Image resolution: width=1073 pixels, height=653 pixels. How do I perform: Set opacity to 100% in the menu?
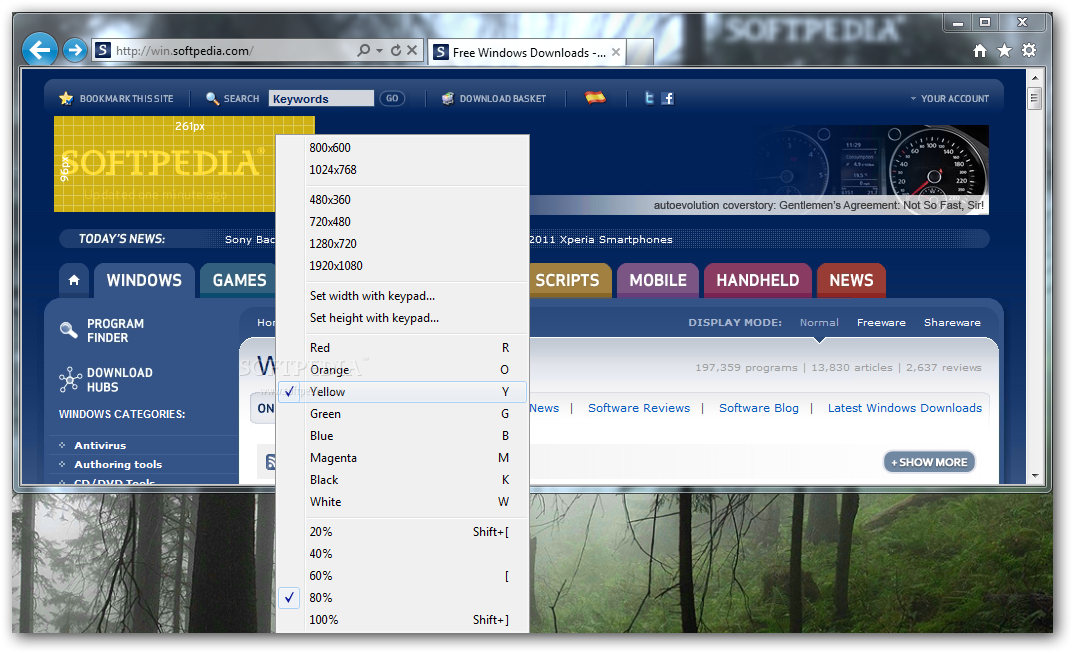tap(402, 619)
